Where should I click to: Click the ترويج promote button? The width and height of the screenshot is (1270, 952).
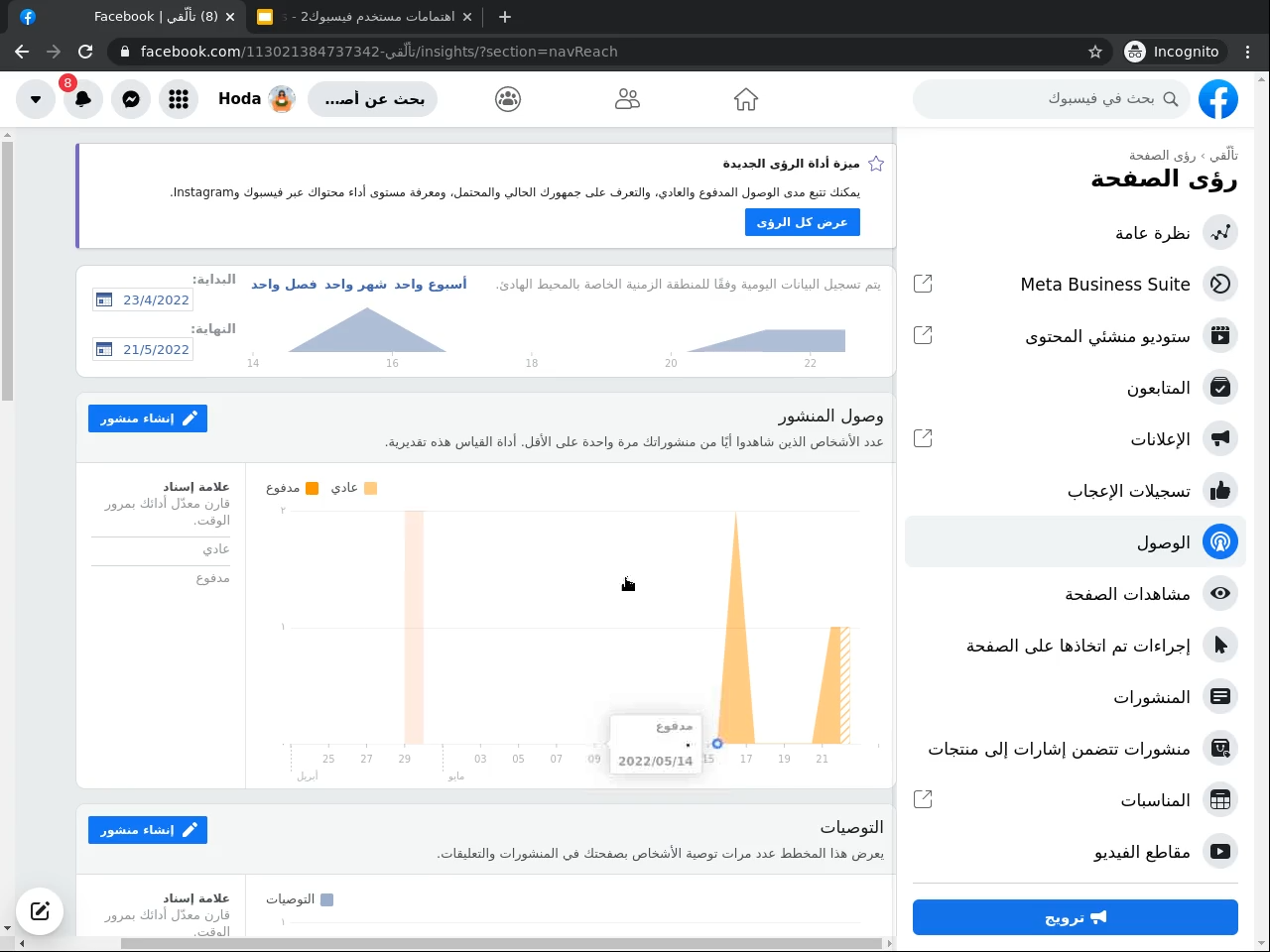click(x=1076, y=917)
